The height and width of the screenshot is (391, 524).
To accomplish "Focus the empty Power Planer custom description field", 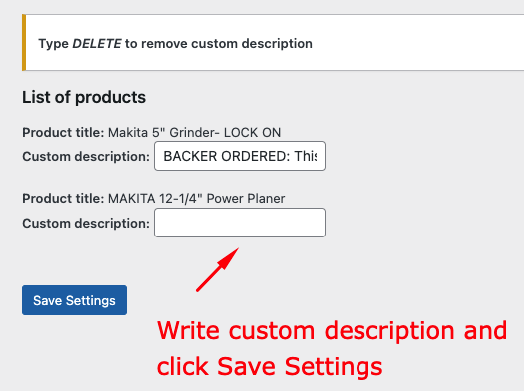I will [x=240, y=223].
